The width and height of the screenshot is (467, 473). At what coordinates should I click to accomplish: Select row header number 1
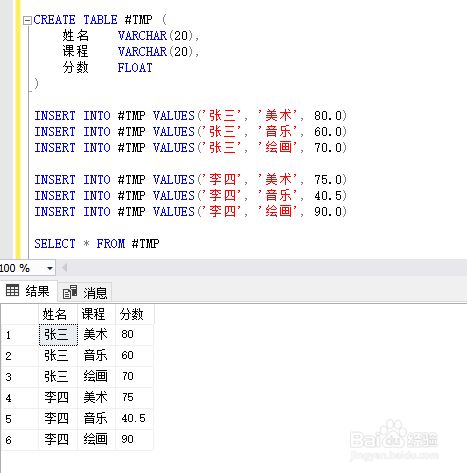[20, 335]
